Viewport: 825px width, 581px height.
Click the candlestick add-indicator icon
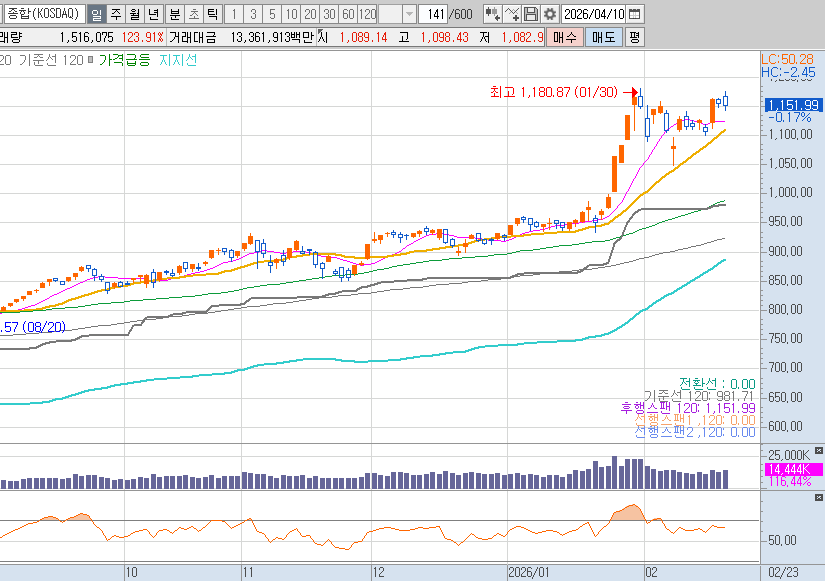click(x=492, y=14)
